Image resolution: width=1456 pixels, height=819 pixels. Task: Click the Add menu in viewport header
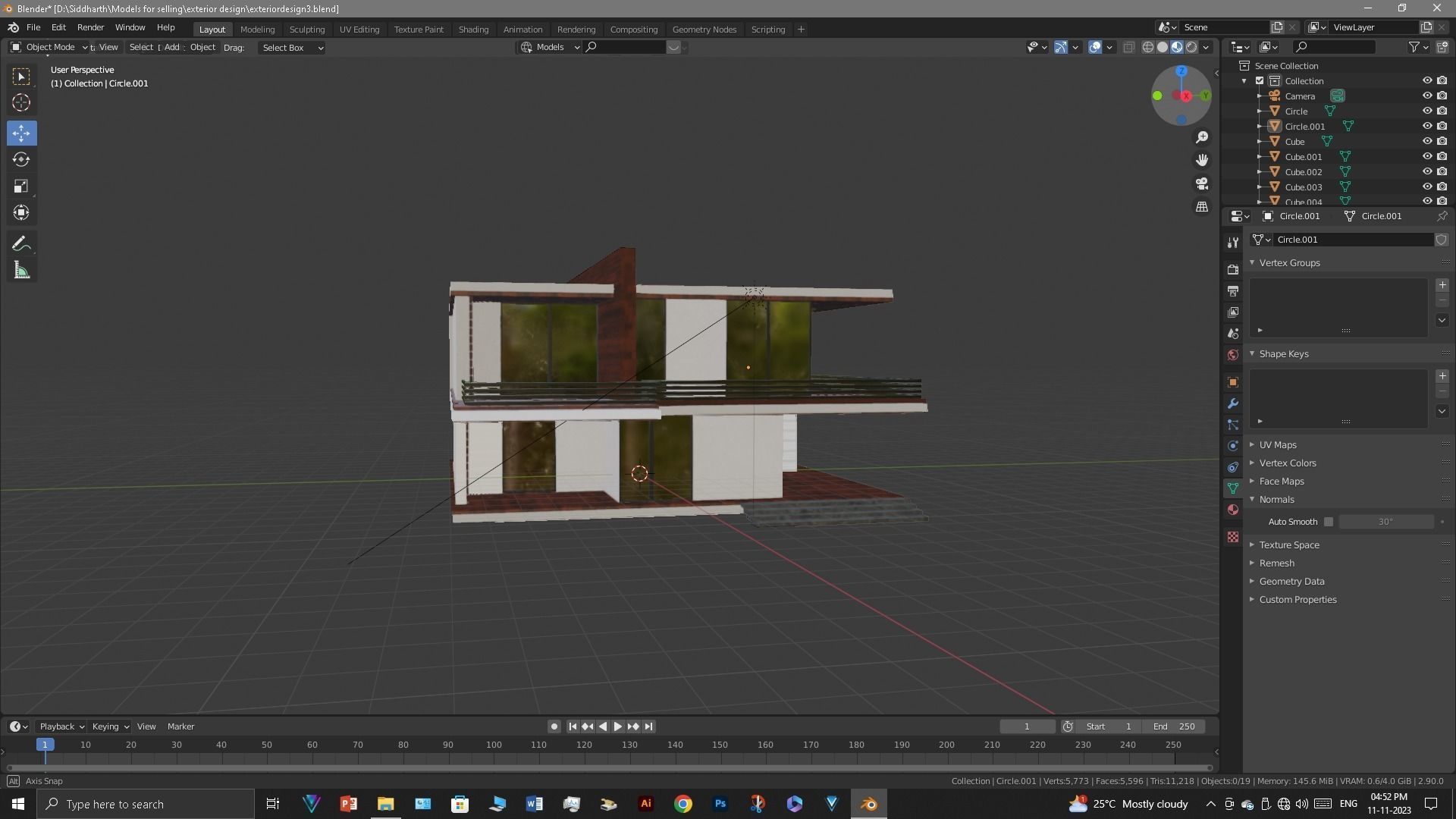pyautogui.click(x=172, y=47)
